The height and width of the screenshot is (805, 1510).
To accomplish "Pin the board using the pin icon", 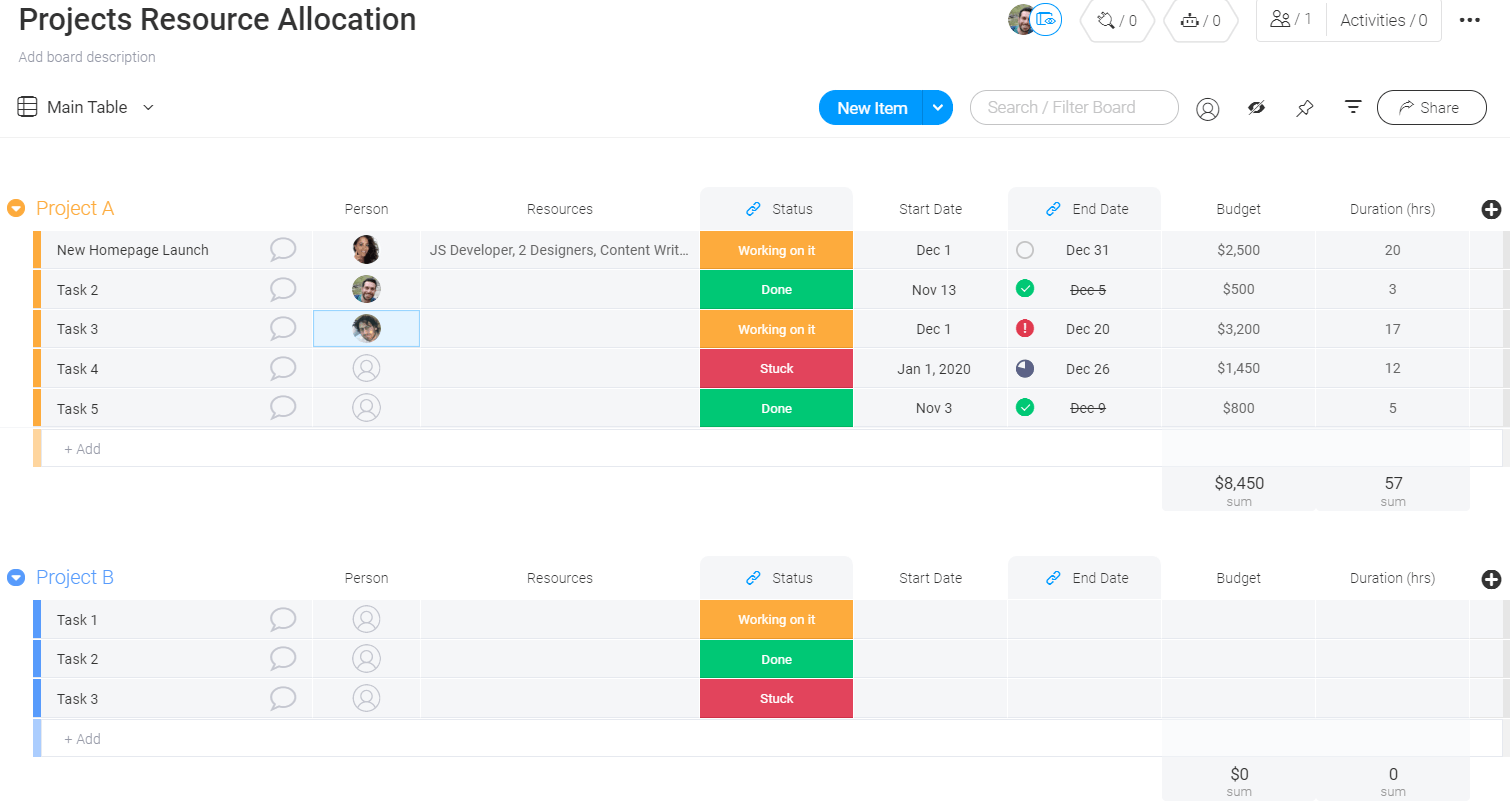I will 1304,107.
